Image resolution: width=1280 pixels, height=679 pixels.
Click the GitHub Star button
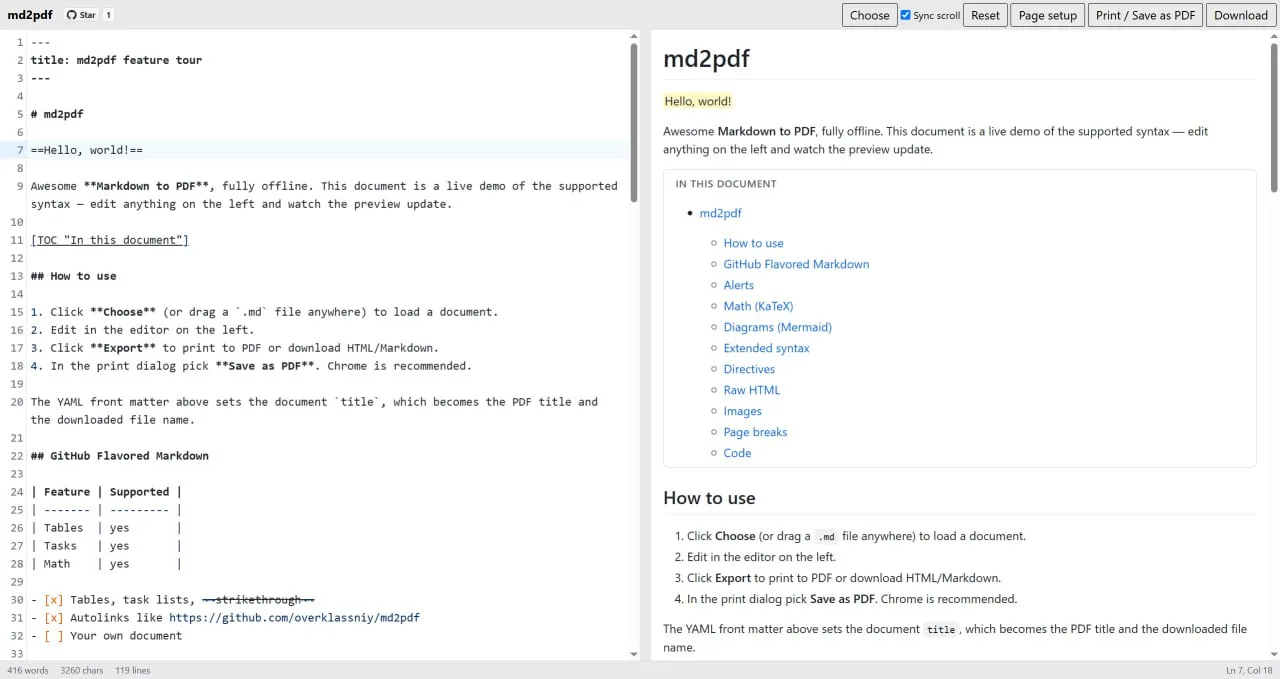pyautogui.click(x=81, y=15)
